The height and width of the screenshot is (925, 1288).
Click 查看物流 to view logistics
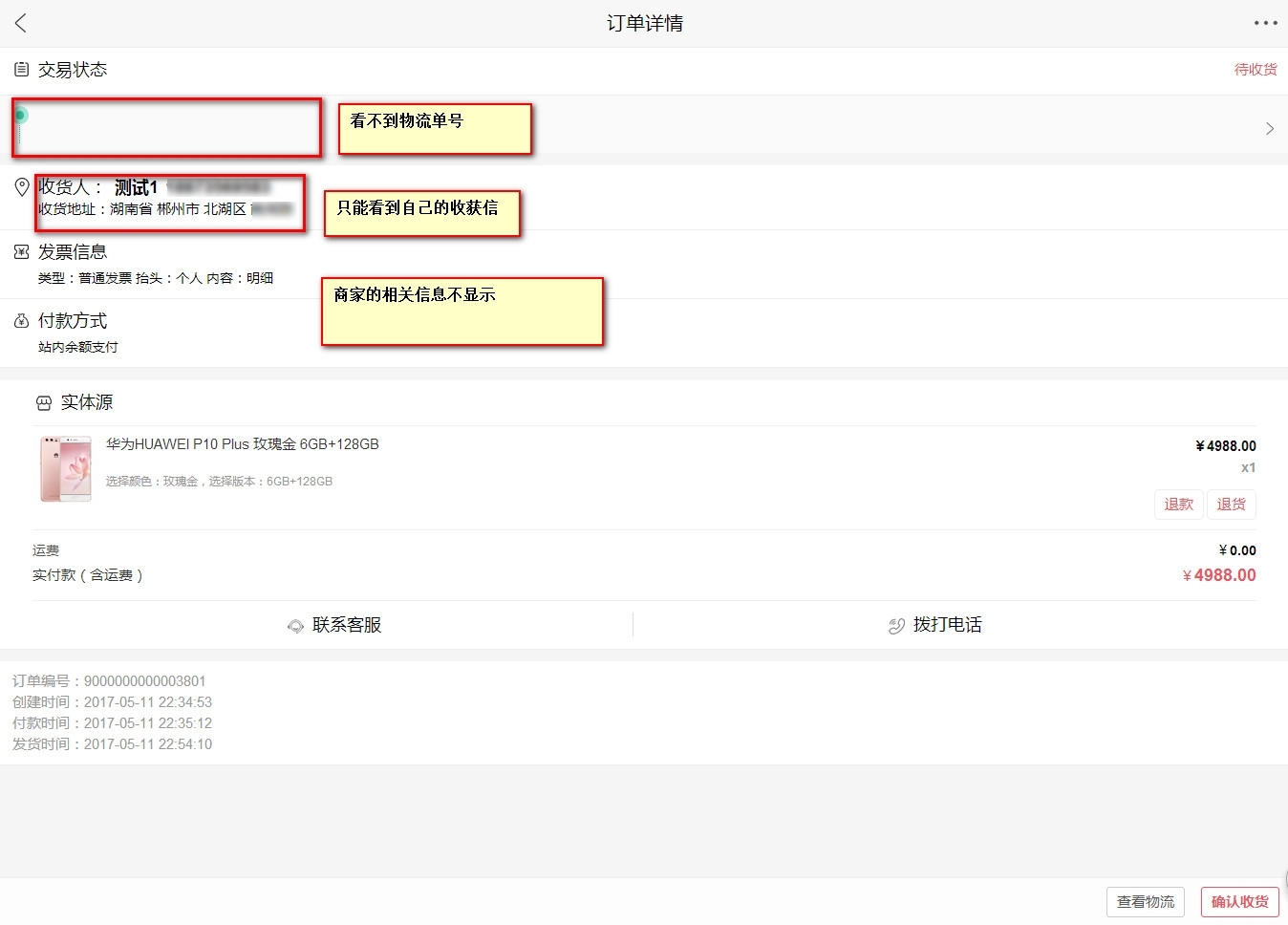pos(1146,902)
